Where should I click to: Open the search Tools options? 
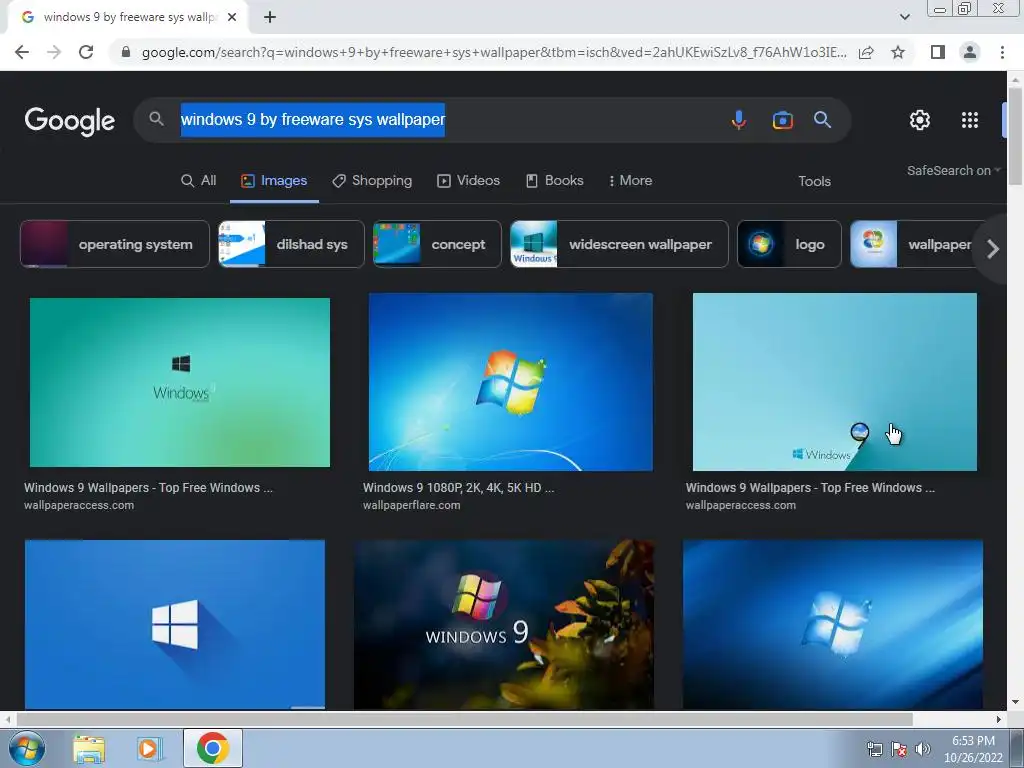(814, 182)
